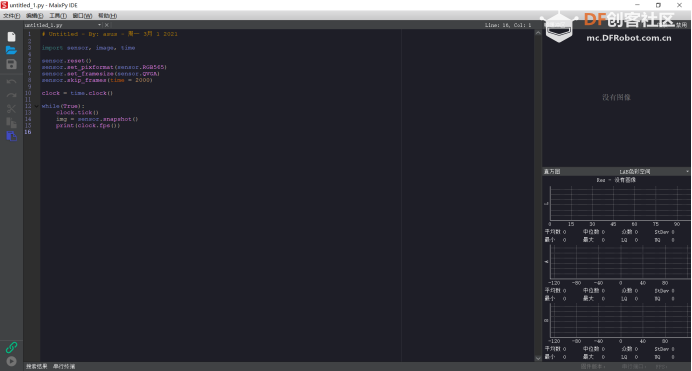Viewport: 692px width, 371px height.
Task: Click clock = time.clock() on line 10
Action: pyautogui.click(x=77, y=93)
